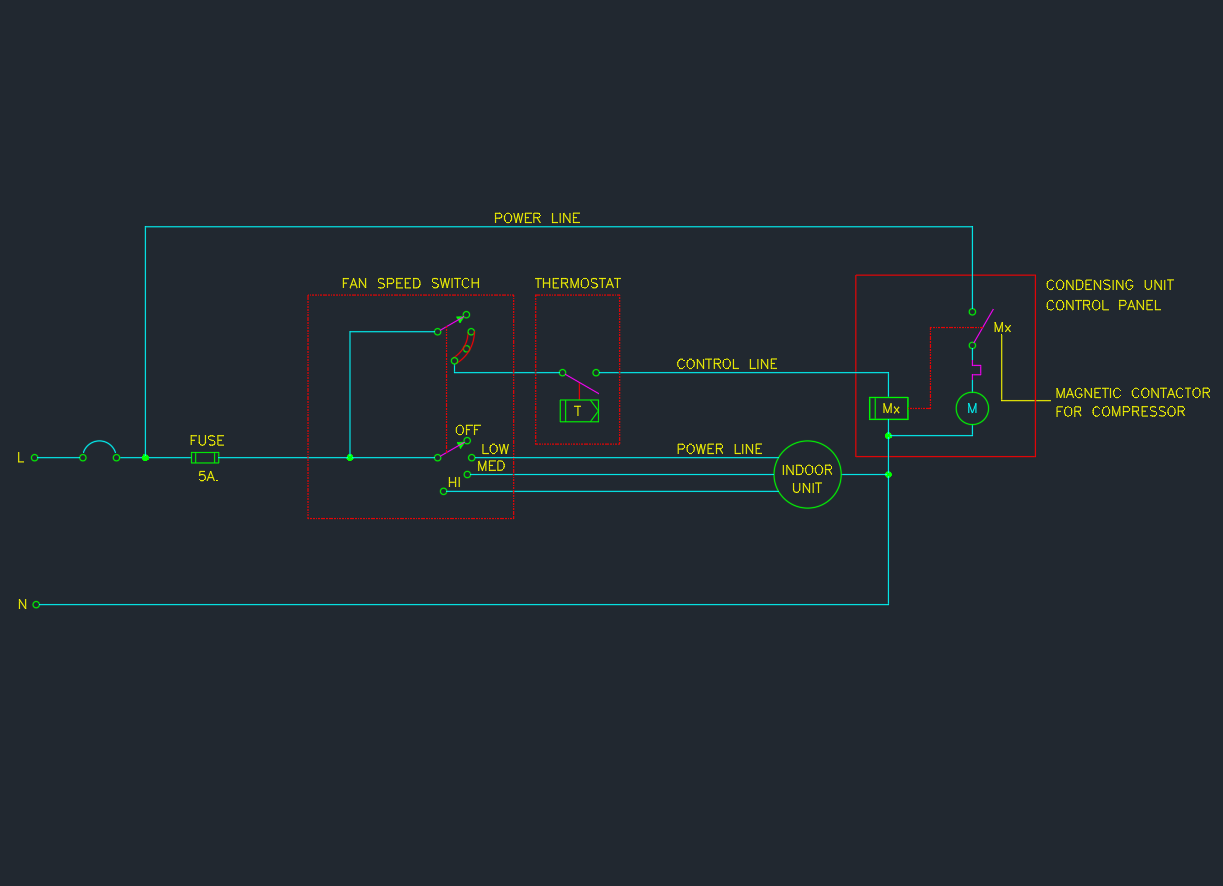The width and height of the screenshot is (1223, 886).
Task: Select the MED terminal circle
Action: point(467,474)
